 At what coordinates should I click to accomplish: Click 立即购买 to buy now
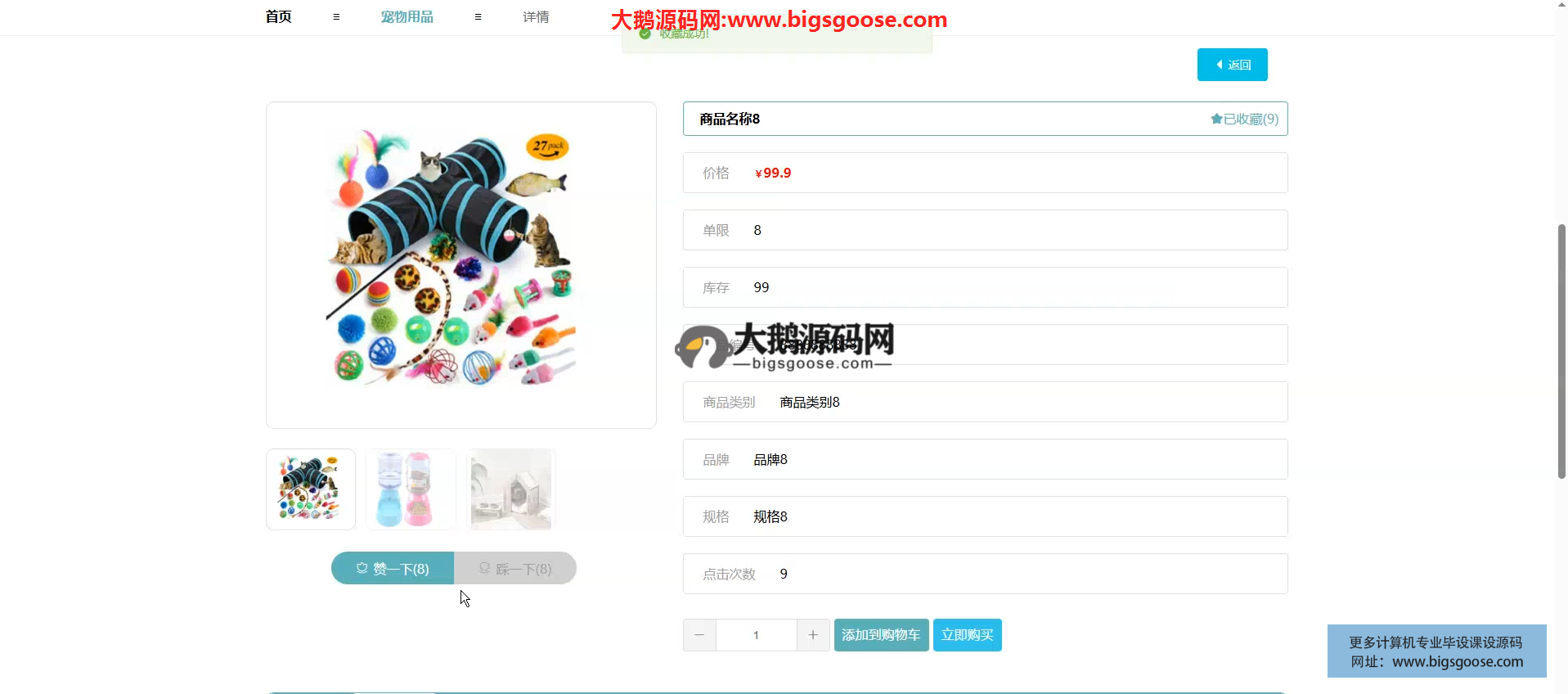coord(967,635)
